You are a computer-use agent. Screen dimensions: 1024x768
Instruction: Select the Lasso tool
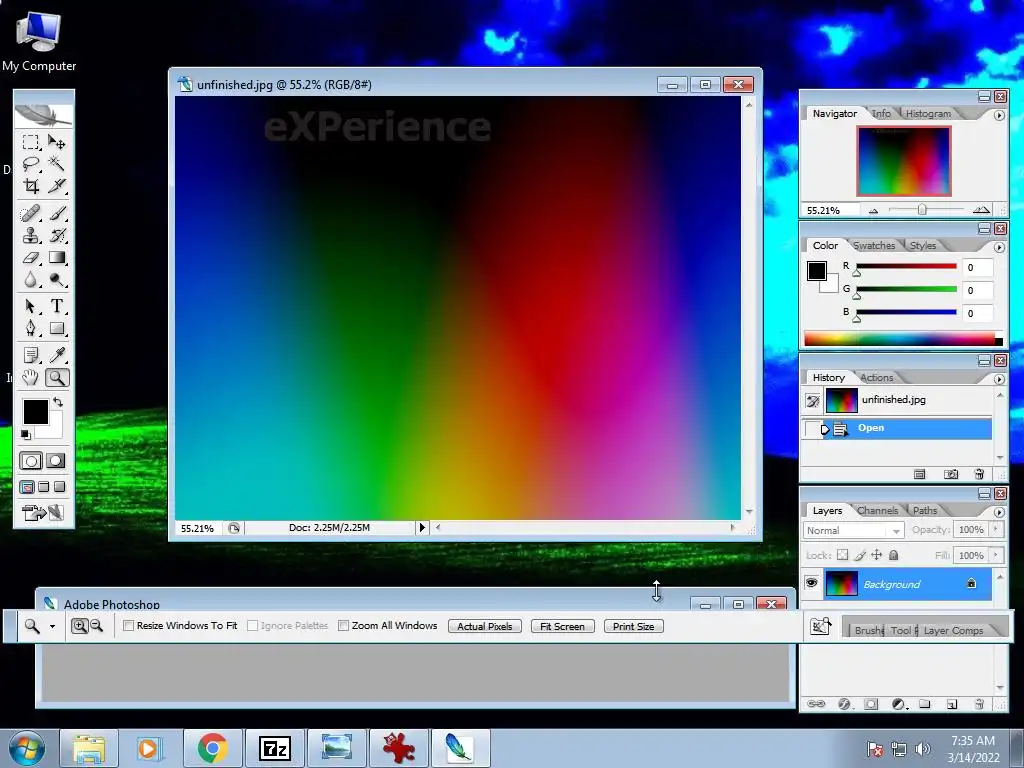30,164
